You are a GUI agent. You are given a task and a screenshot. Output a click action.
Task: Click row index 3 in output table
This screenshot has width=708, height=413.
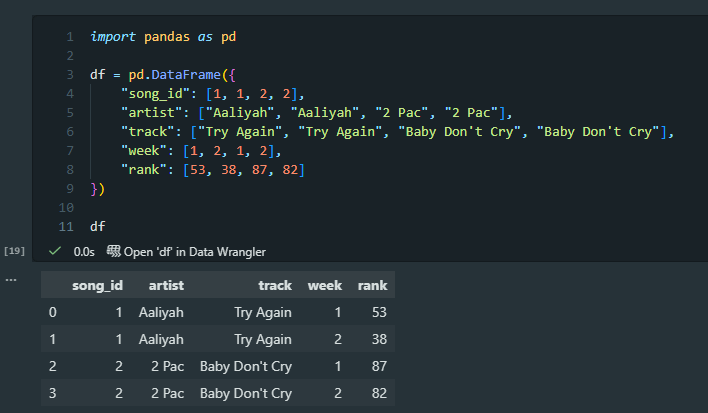[x=53, y=393]
